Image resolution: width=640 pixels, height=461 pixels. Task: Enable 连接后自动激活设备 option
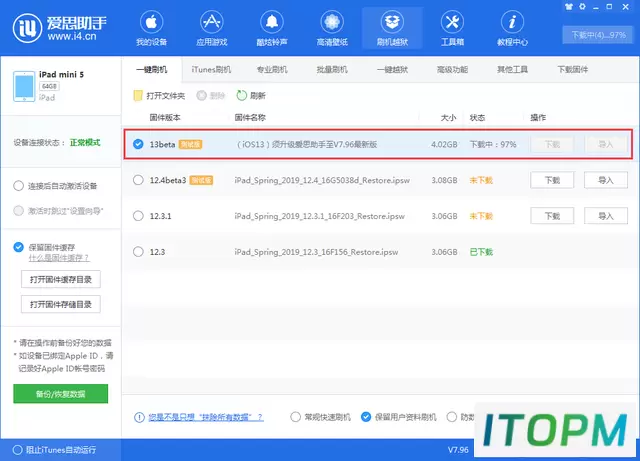coord(18,186)
